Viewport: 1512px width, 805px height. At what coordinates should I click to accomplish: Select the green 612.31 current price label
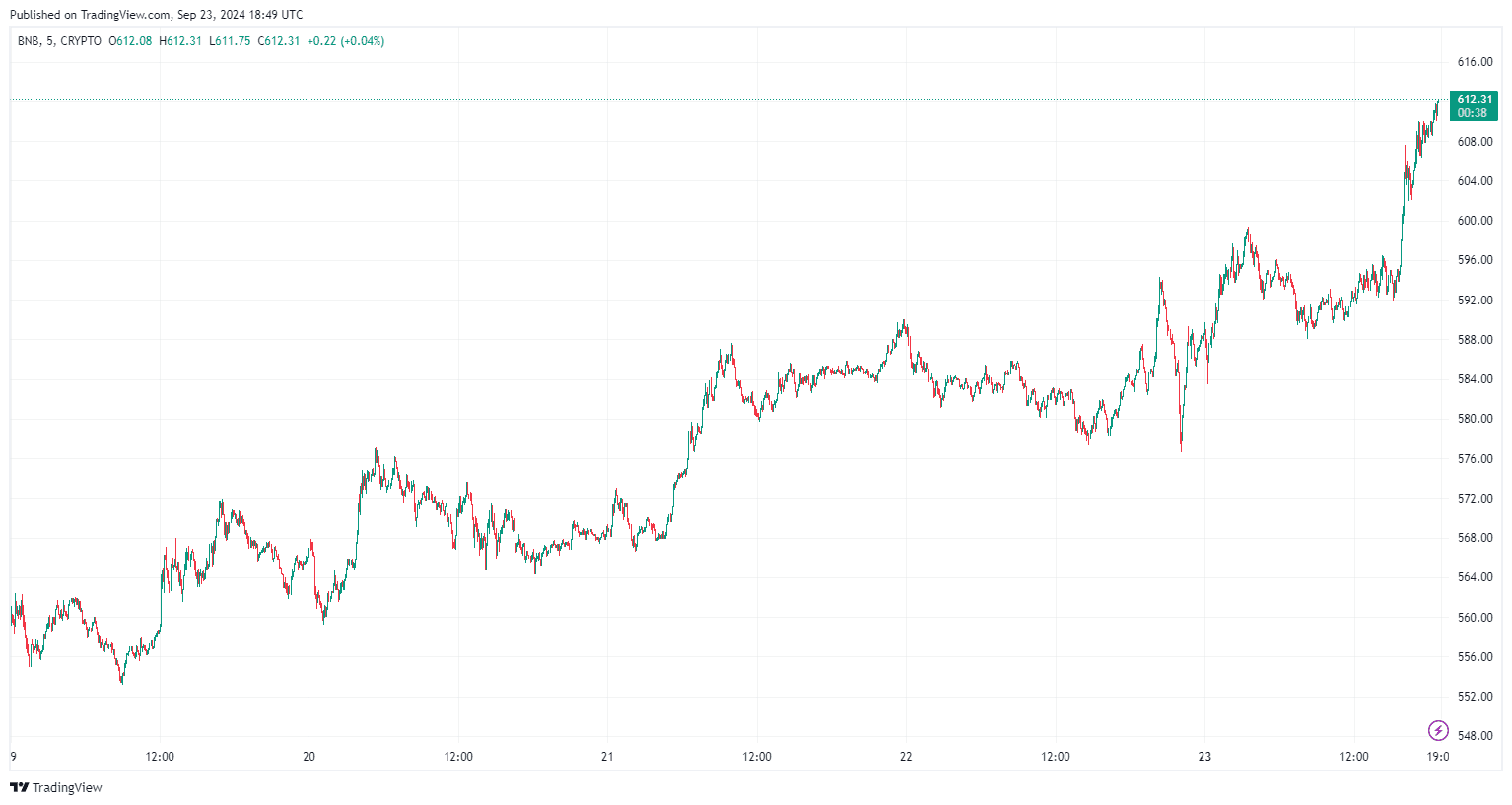tap(1474, 105)
